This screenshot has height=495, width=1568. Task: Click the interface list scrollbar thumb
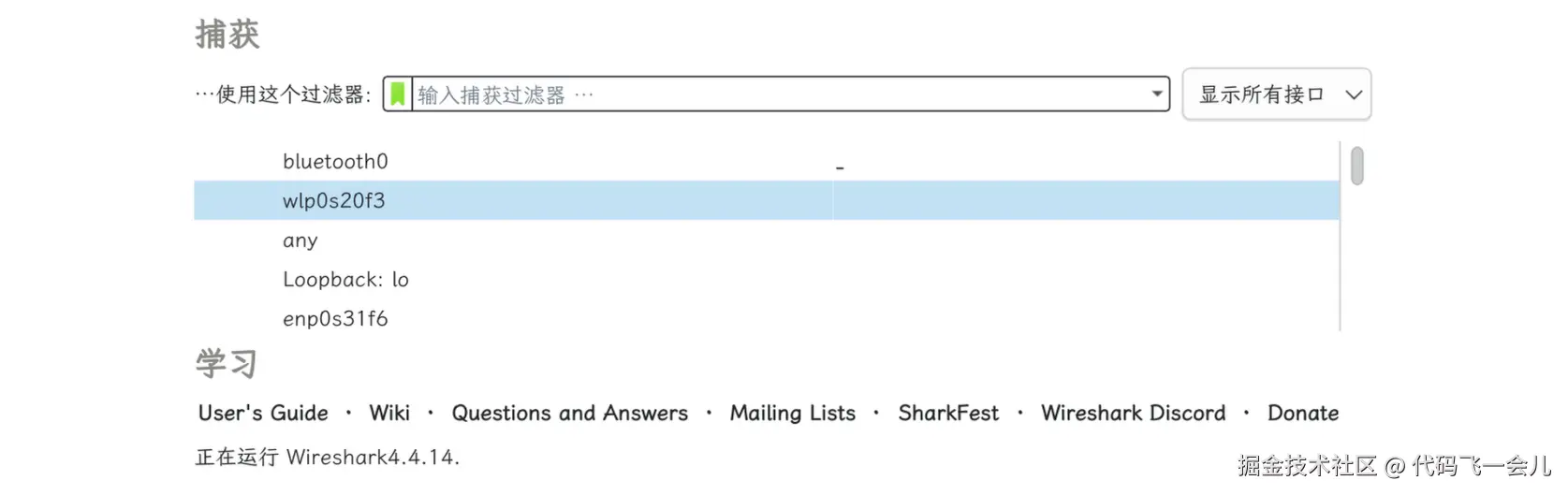pyautogui.click(x=1356, y=167)
